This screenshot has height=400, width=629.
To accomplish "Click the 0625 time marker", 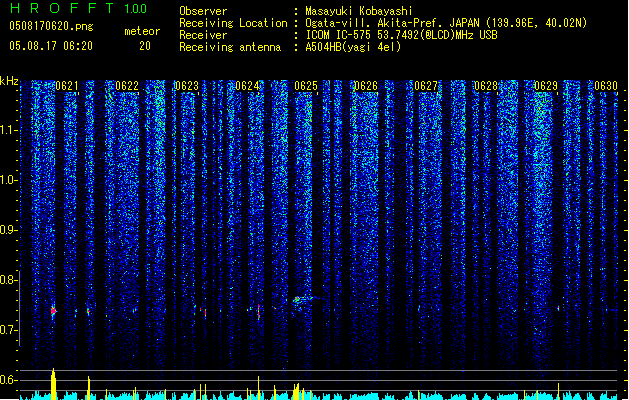I will point(306,86).
